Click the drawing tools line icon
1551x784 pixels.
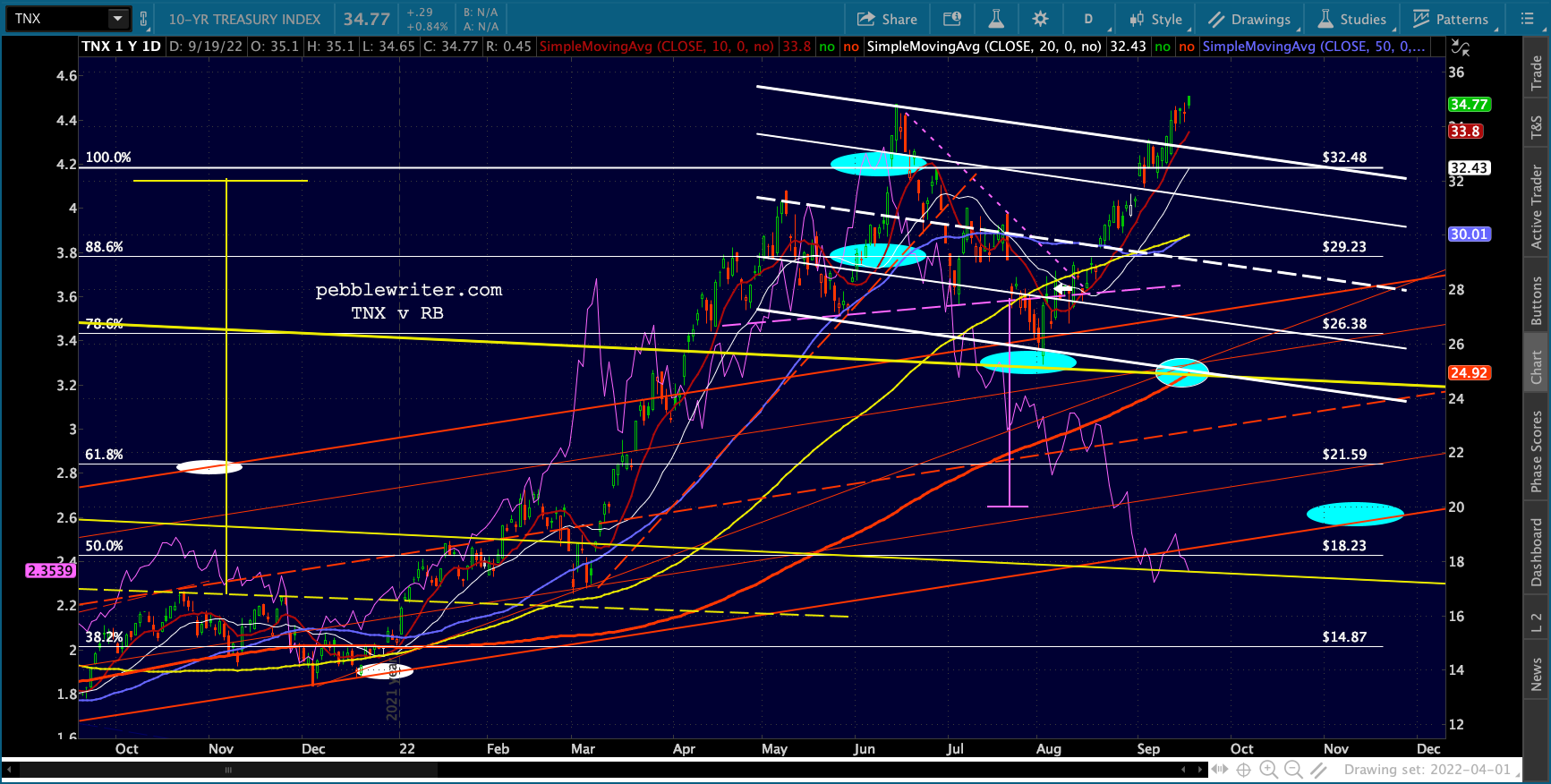coord(1318,770)
